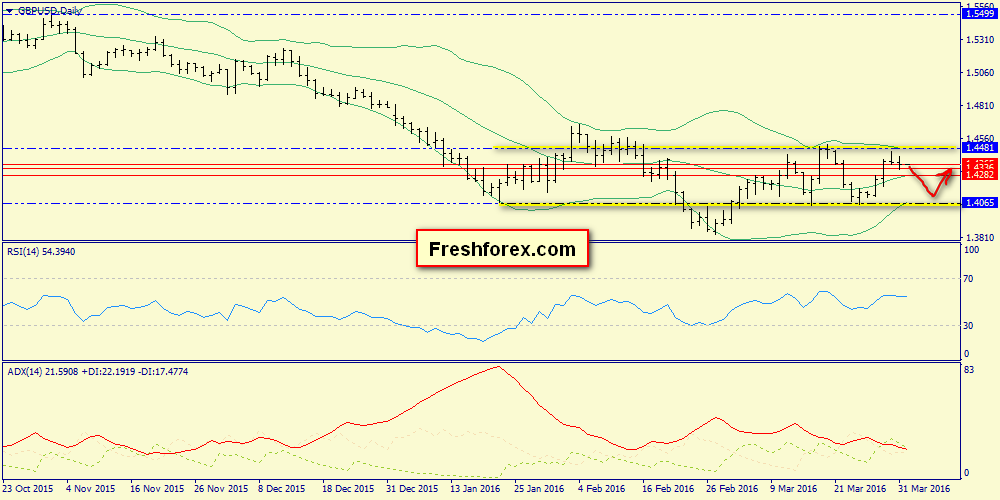The height and width of the screenshot is (500, 1000).
Task: Click the 1.5310 price axis value
Action: (x=981, y=40)
